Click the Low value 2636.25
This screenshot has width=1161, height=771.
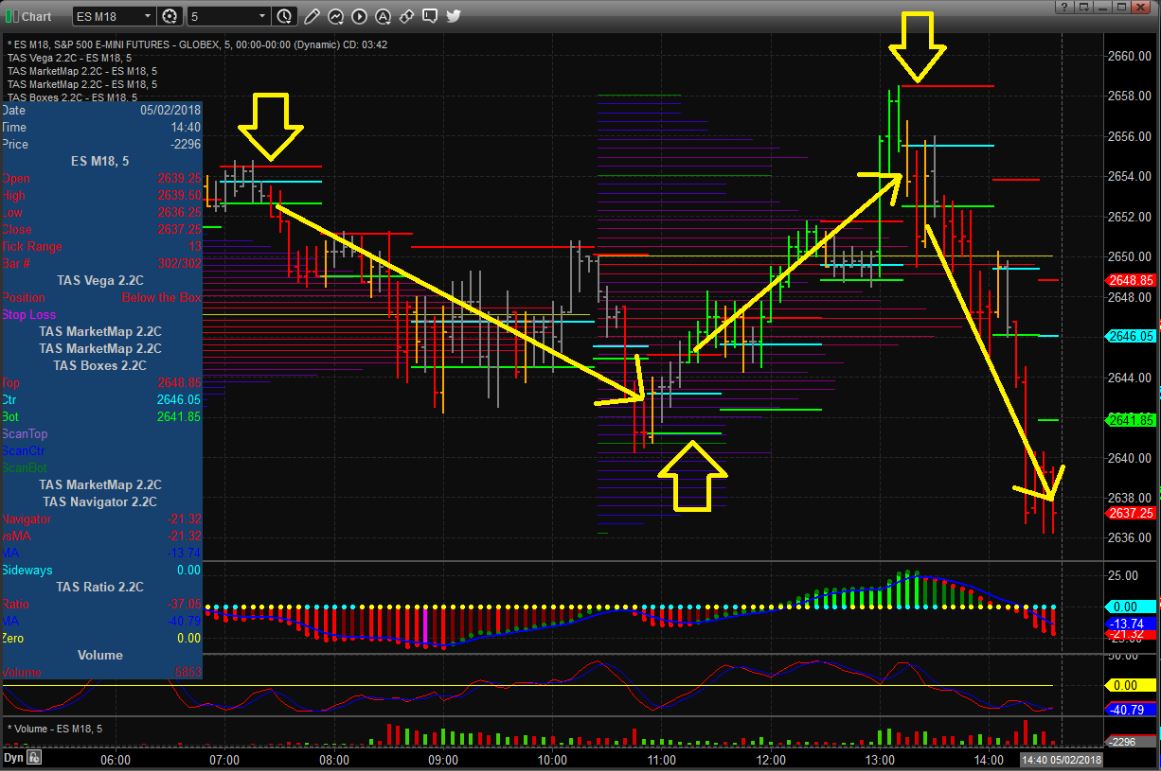coord(179,212)
